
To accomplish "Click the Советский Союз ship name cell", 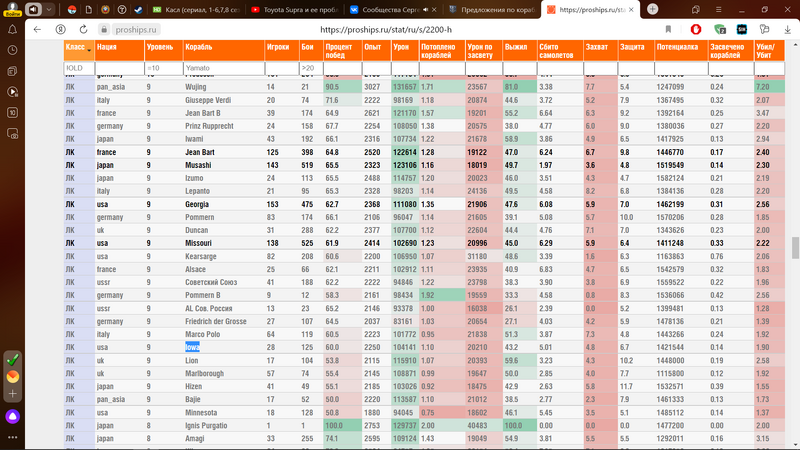I will 211,282.
